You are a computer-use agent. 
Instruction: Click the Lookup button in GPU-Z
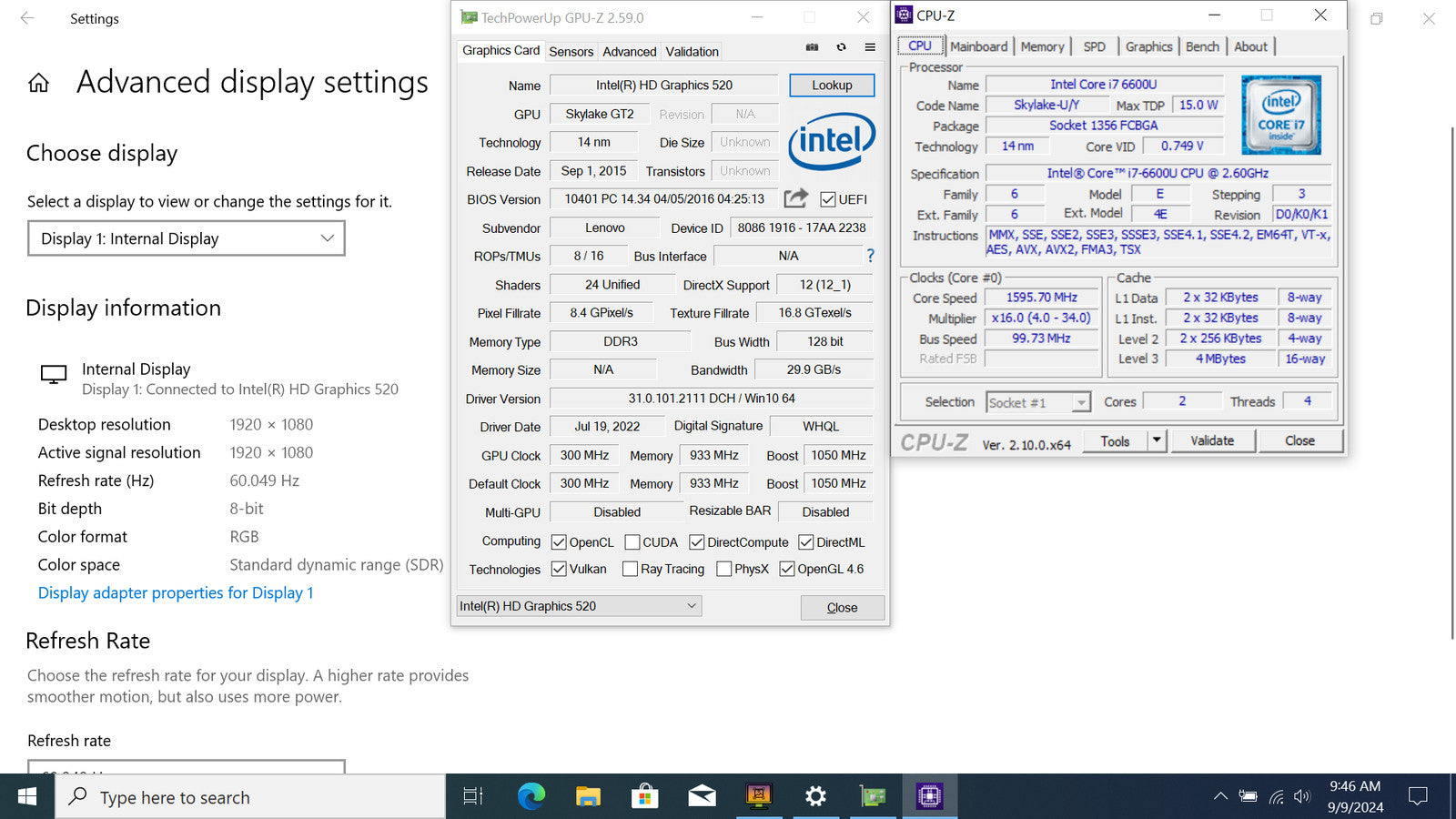[832, 85]
